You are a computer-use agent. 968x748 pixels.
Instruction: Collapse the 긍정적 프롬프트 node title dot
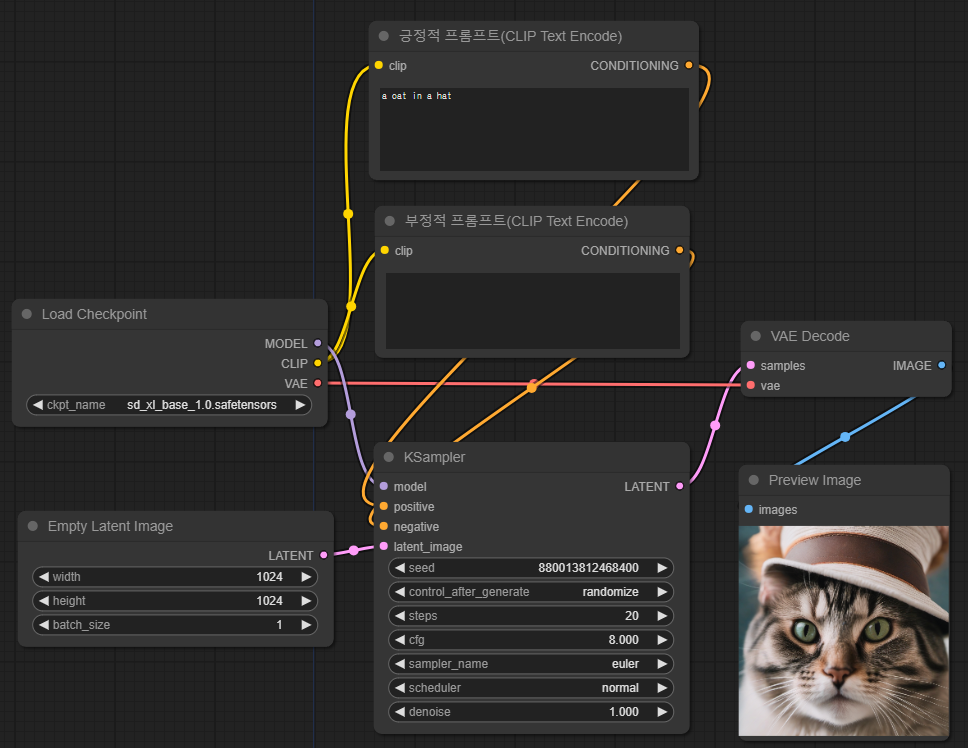point(383,36)
